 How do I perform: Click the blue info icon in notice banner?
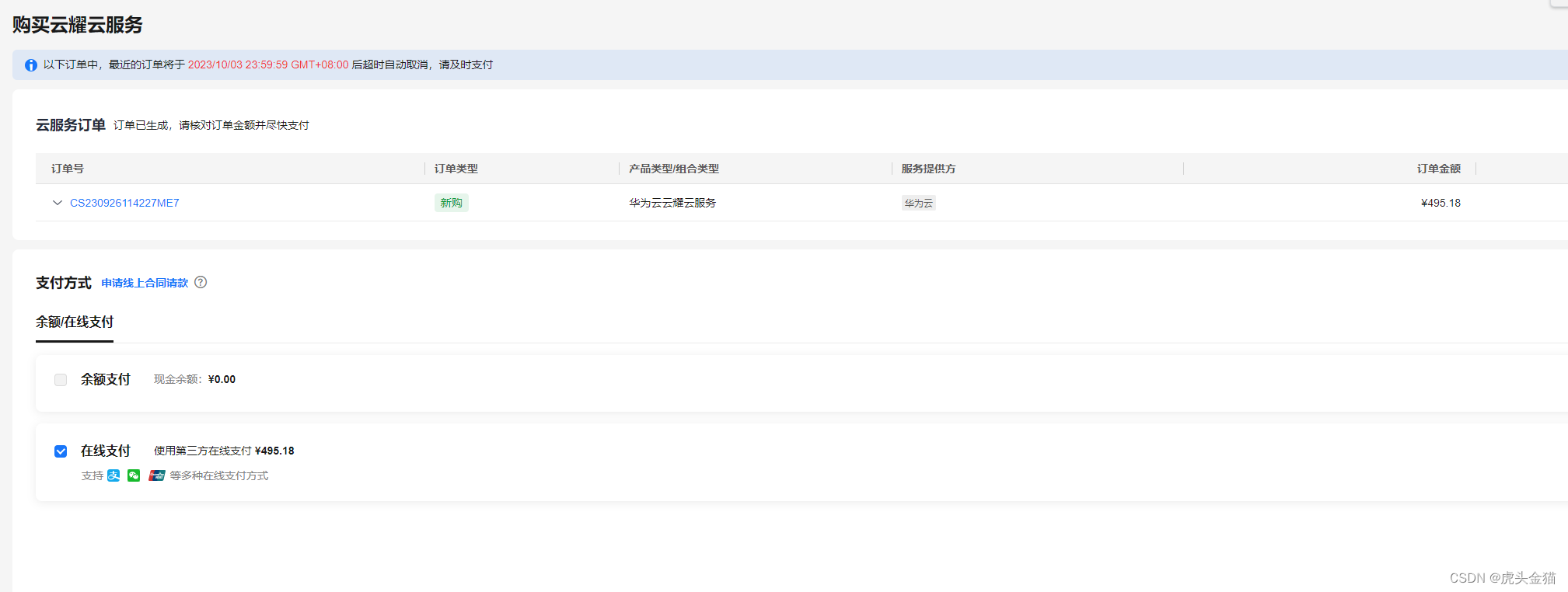click(31, 65)
